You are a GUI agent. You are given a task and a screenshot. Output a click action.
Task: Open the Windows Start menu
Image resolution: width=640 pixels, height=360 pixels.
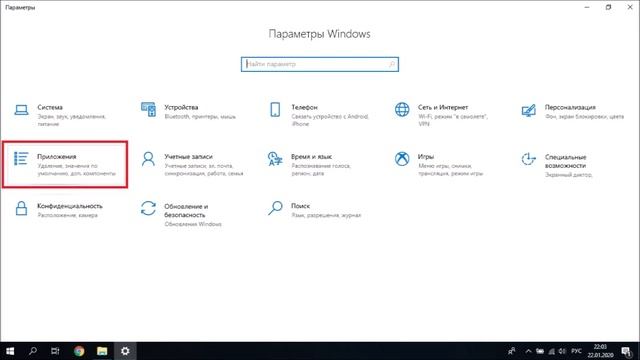[10, 351]
